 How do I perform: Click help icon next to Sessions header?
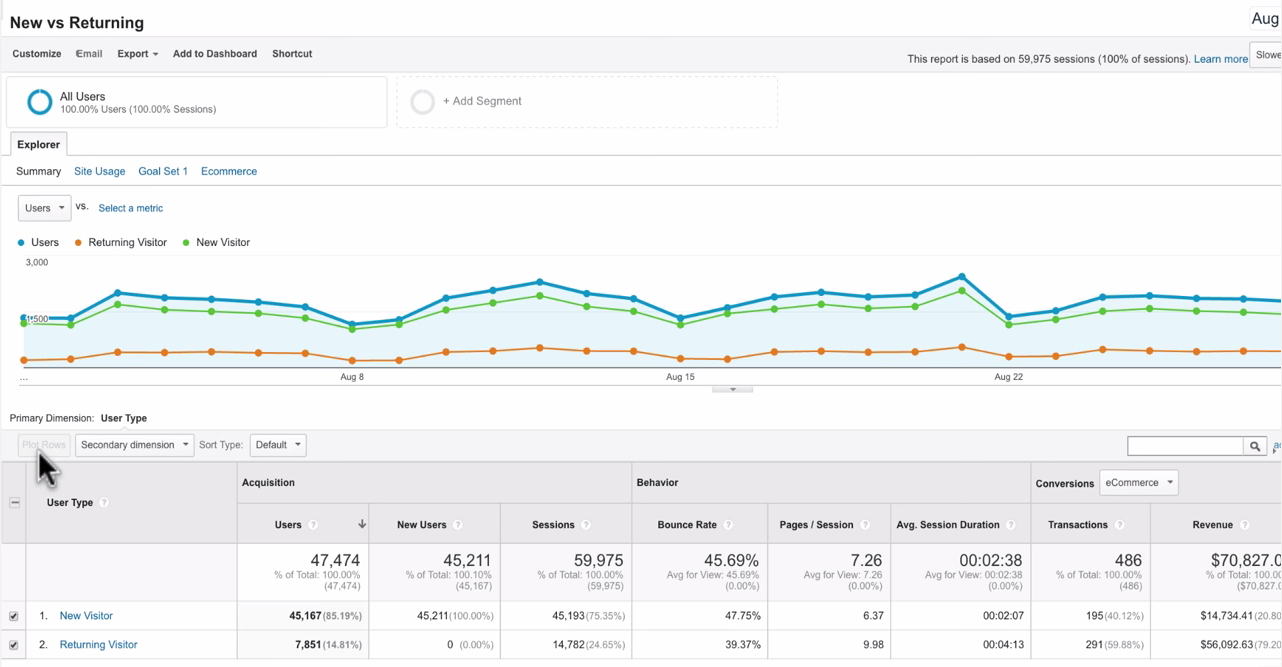pyautogui.click(x=586, y=525)
